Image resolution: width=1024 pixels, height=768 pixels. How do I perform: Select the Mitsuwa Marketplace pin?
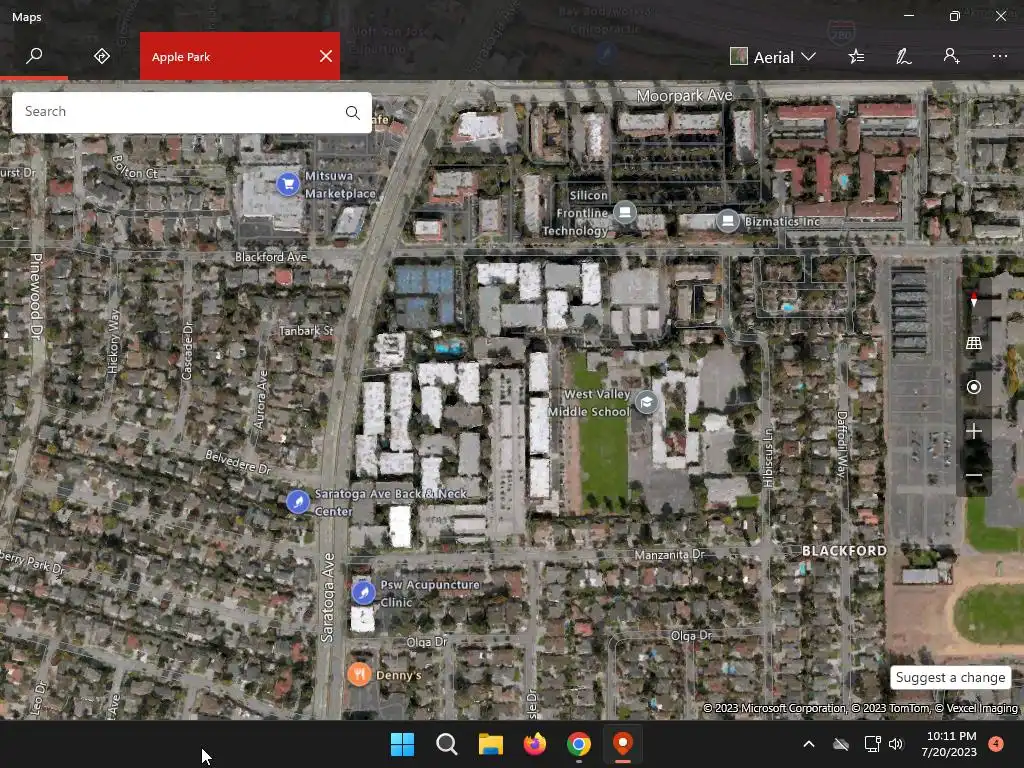[x=288, y=184]
